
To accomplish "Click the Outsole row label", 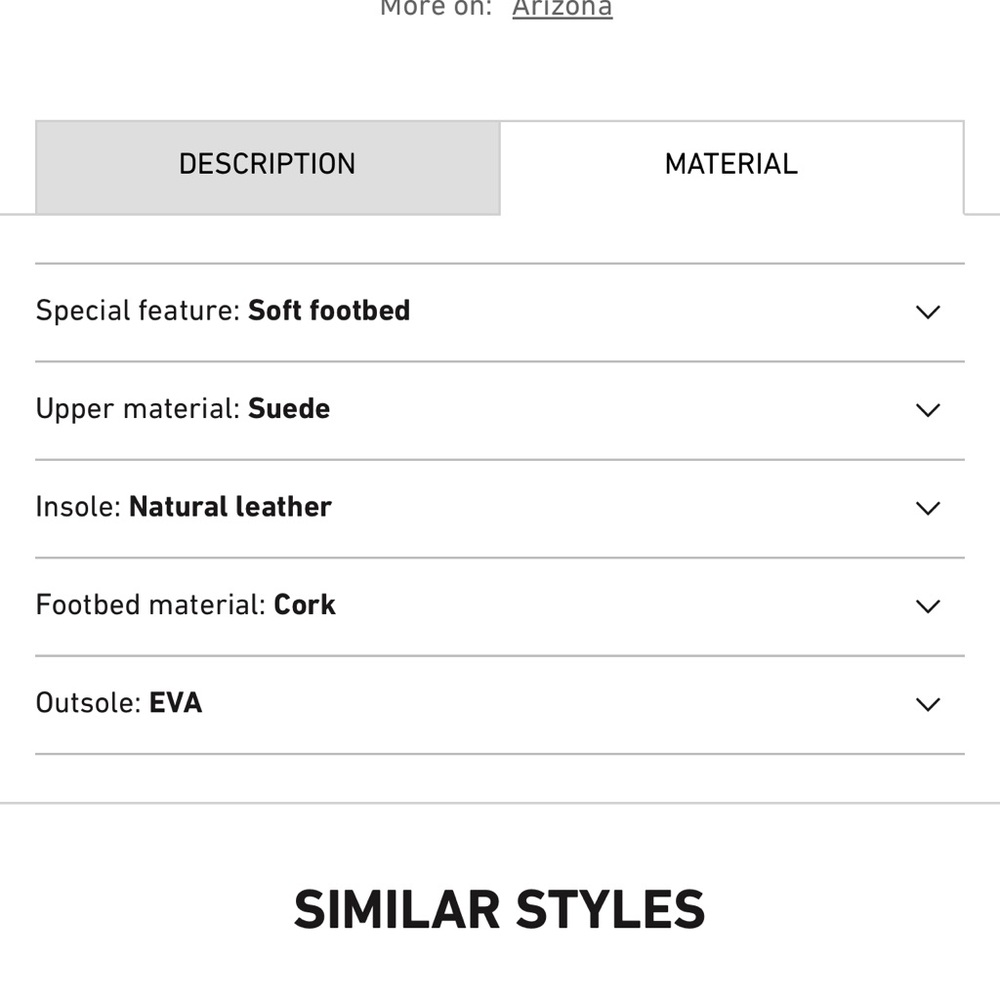I will (x=89, y=703).
